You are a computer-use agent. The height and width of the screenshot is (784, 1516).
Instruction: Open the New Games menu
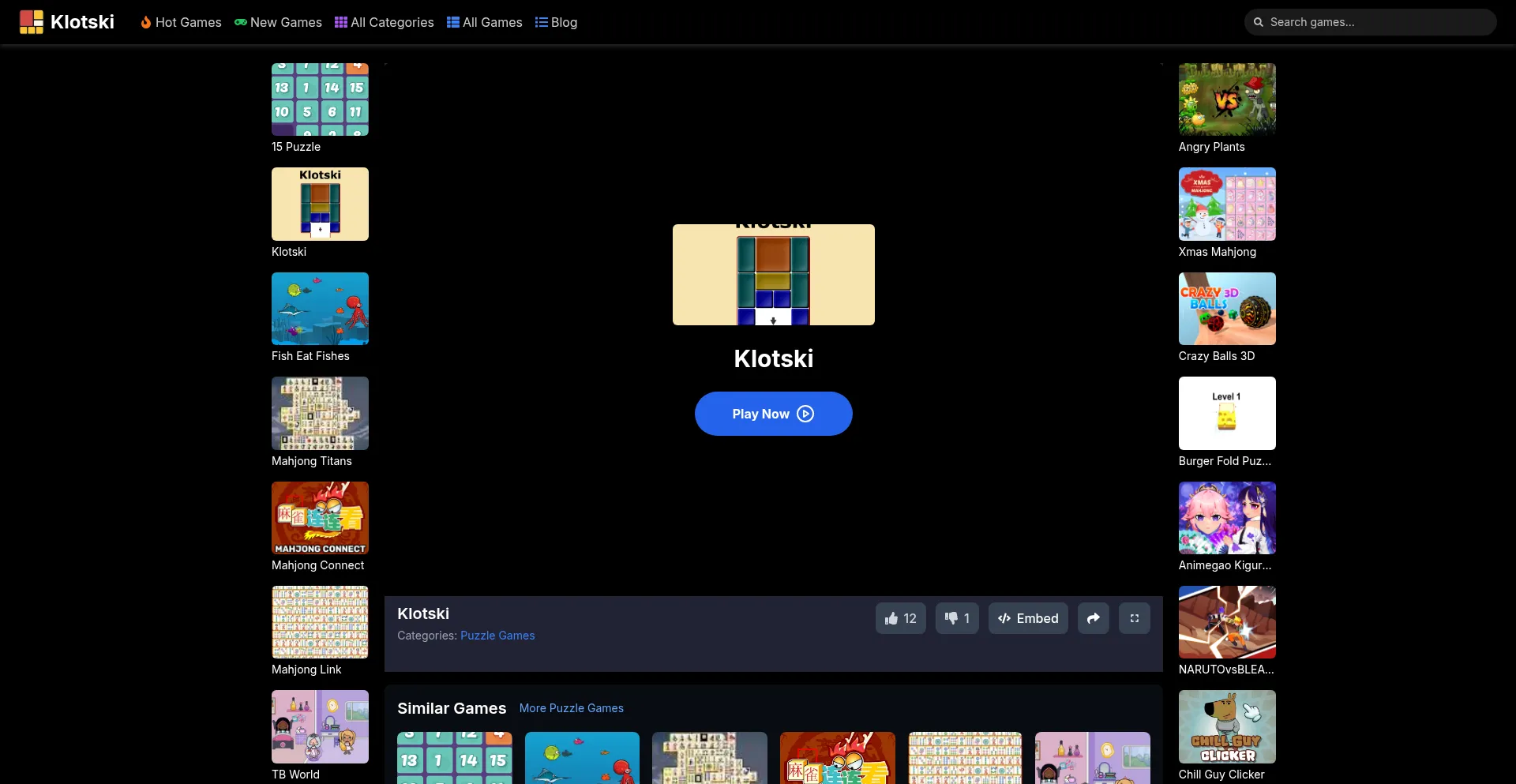pos(278,22)
